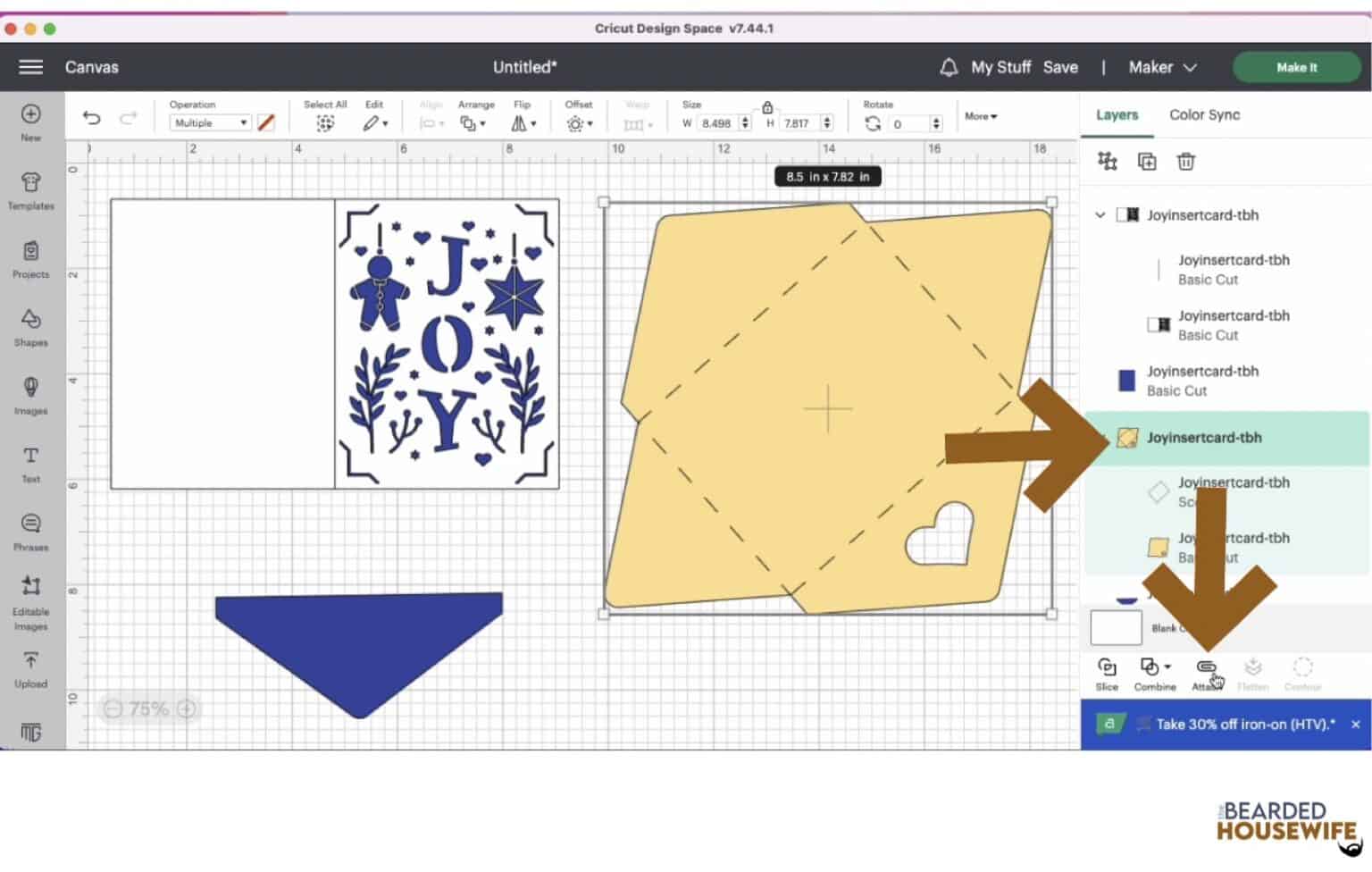Click the Upload icon

tap(30, 668)
